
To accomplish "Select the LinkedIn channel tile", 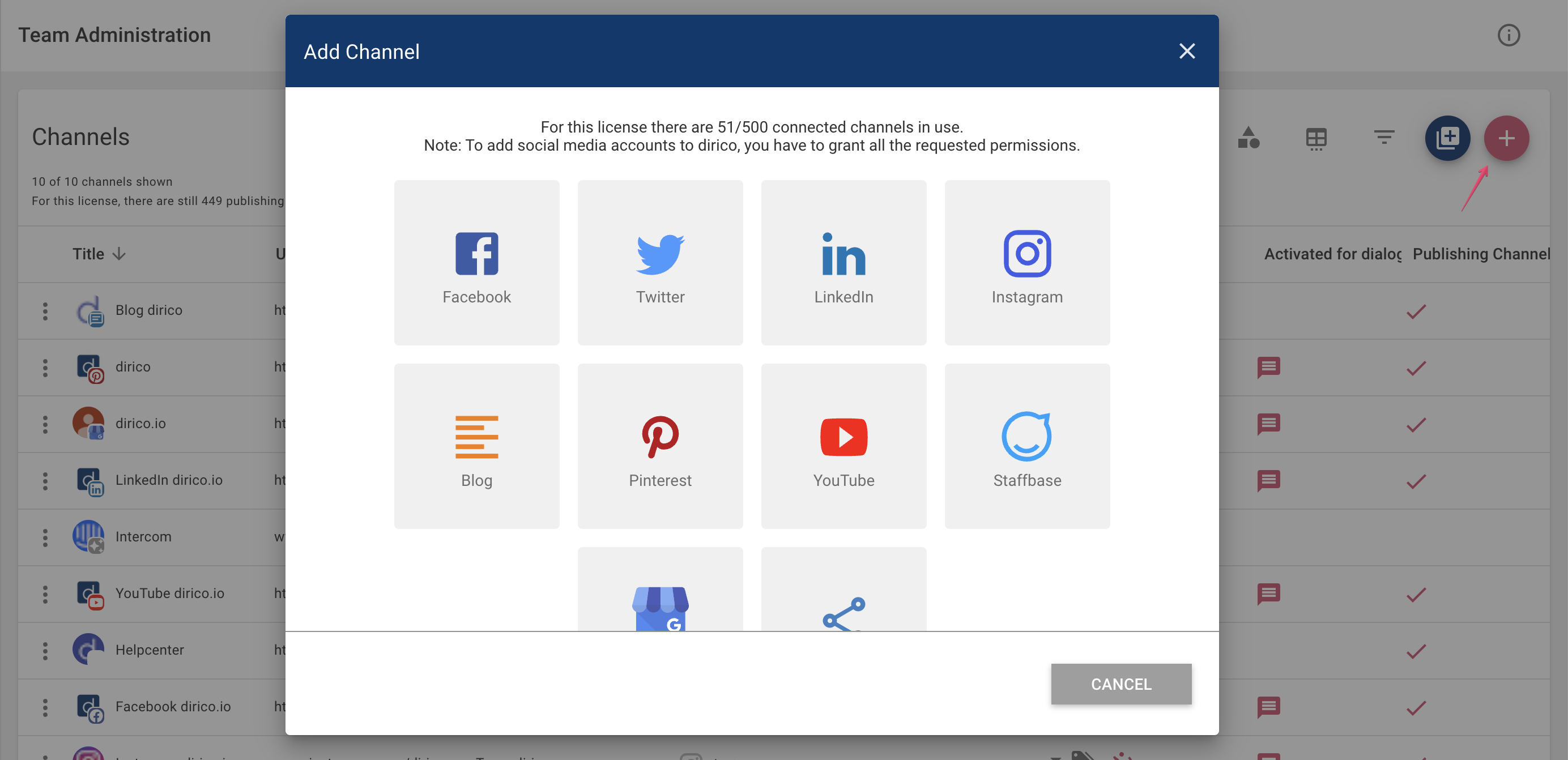I will click(843, 263).
